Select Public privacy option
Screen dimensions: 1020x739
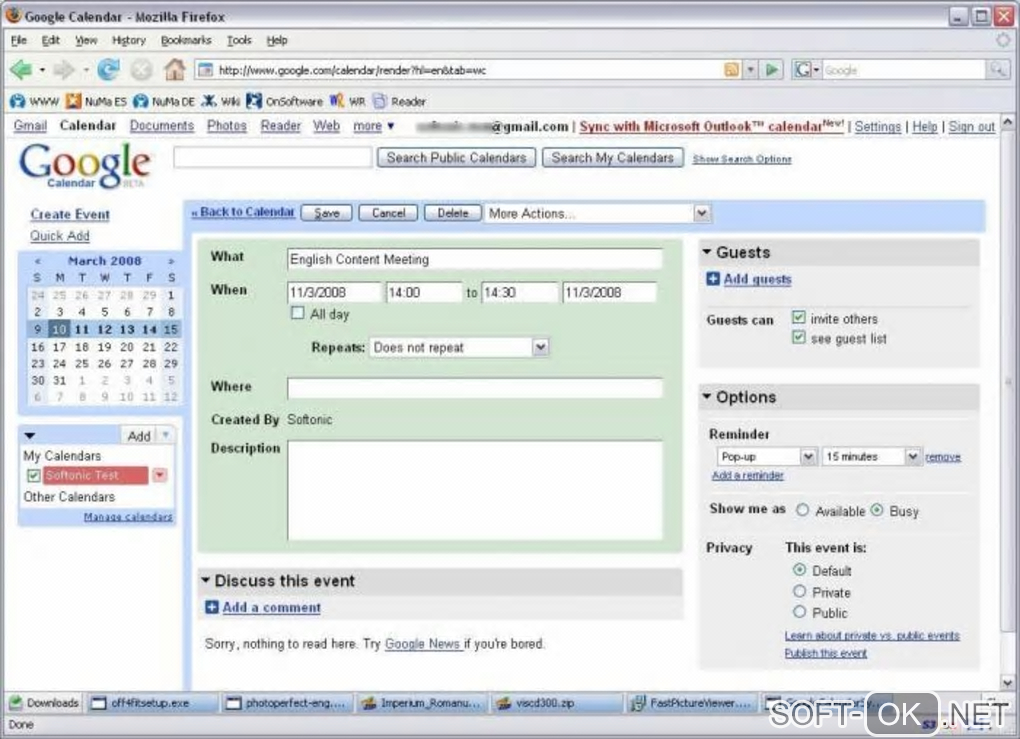pyautogui.click(x=799, y=612)
